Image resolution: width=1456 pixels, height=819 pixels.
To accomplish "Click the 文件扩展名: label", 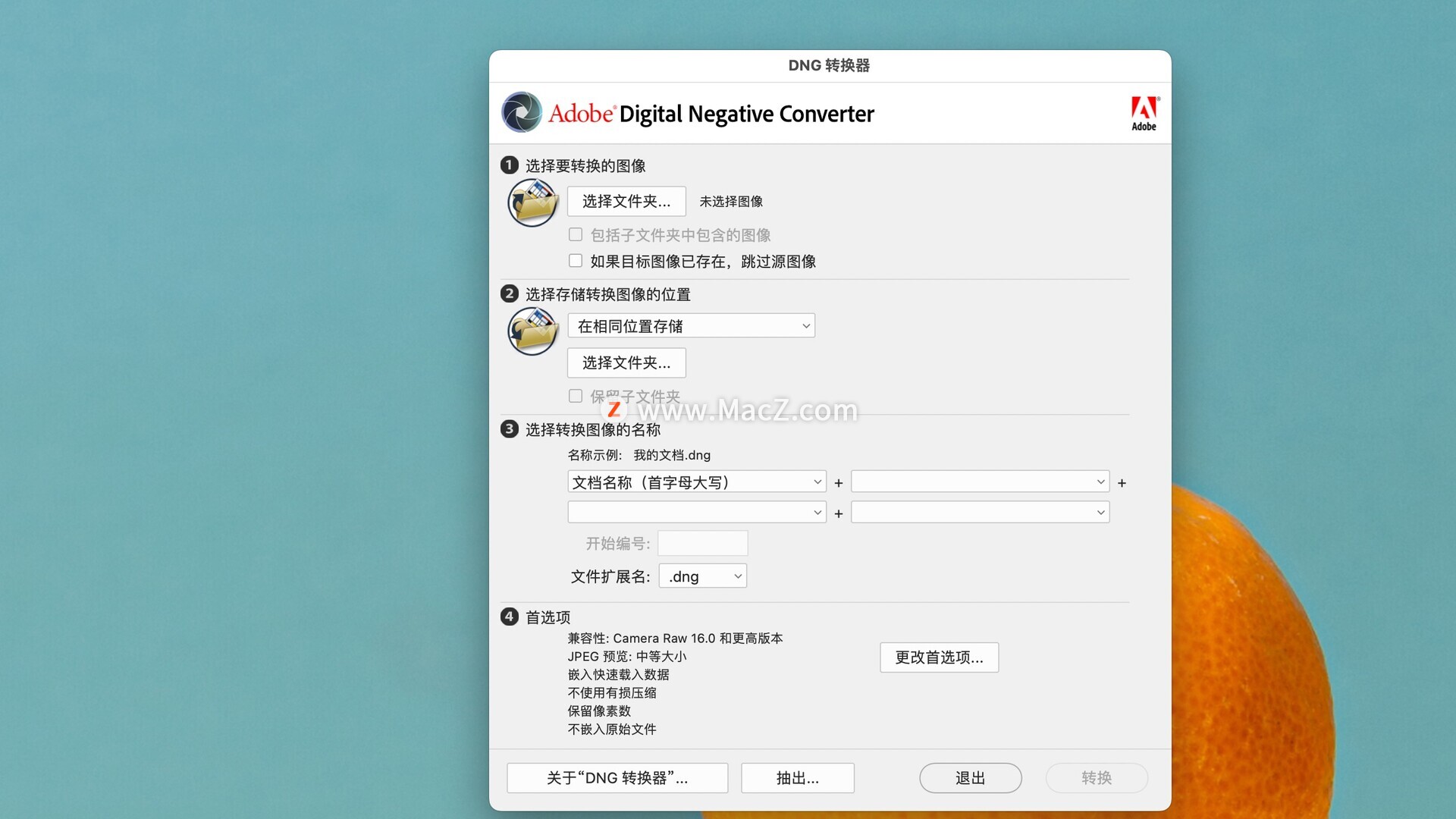I will click(610, 577).
